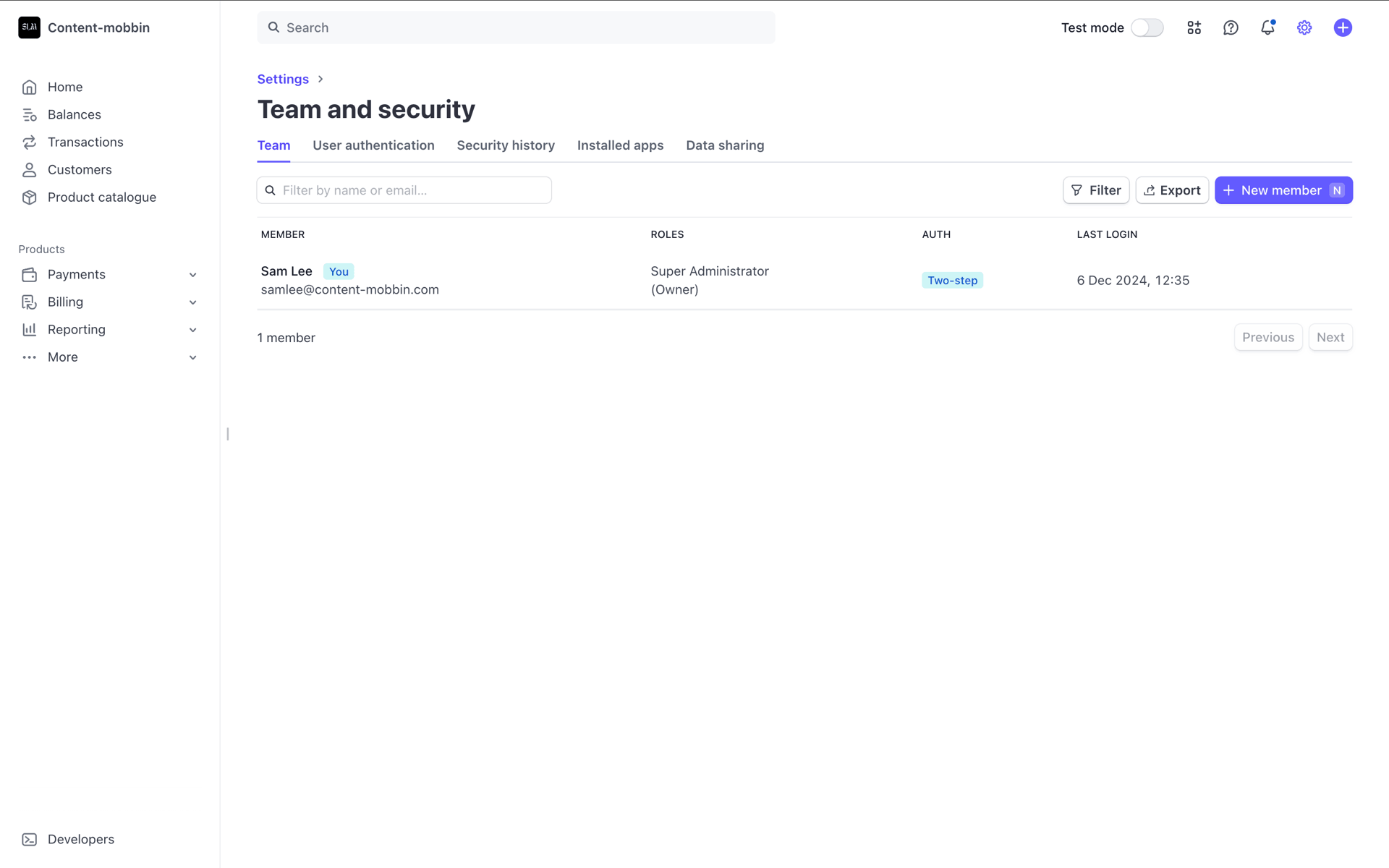Switch to the Data sharing tab
Viewport: 1389px width, 868px height.
725,145
